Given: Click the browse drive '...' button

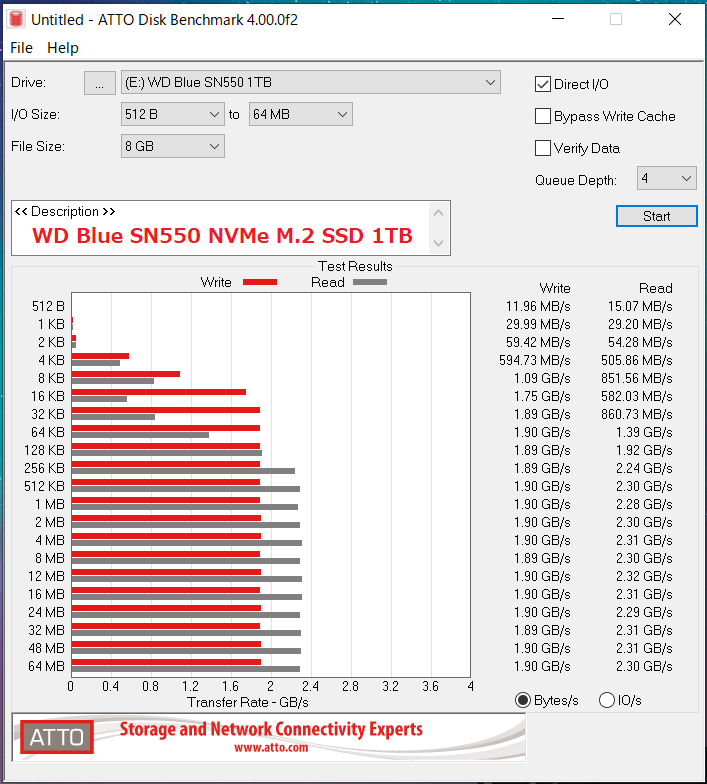Looking at the screenshot, I should click(100, 82).
